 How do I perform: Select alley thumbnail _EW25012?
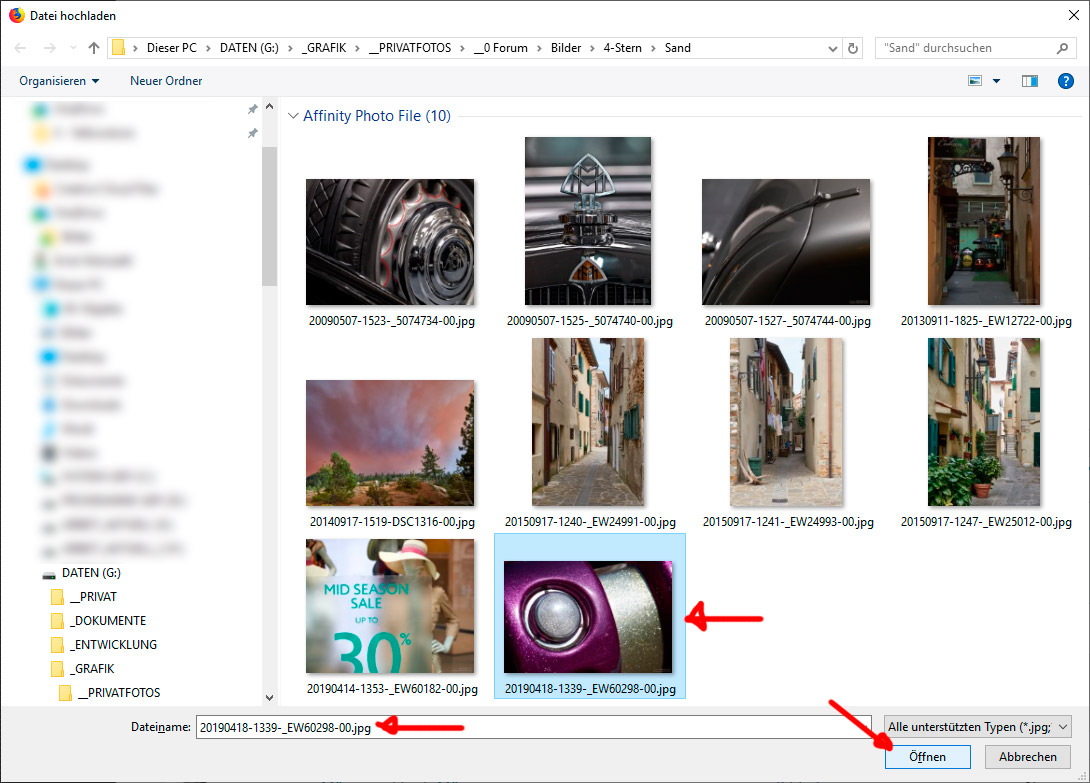984,422
